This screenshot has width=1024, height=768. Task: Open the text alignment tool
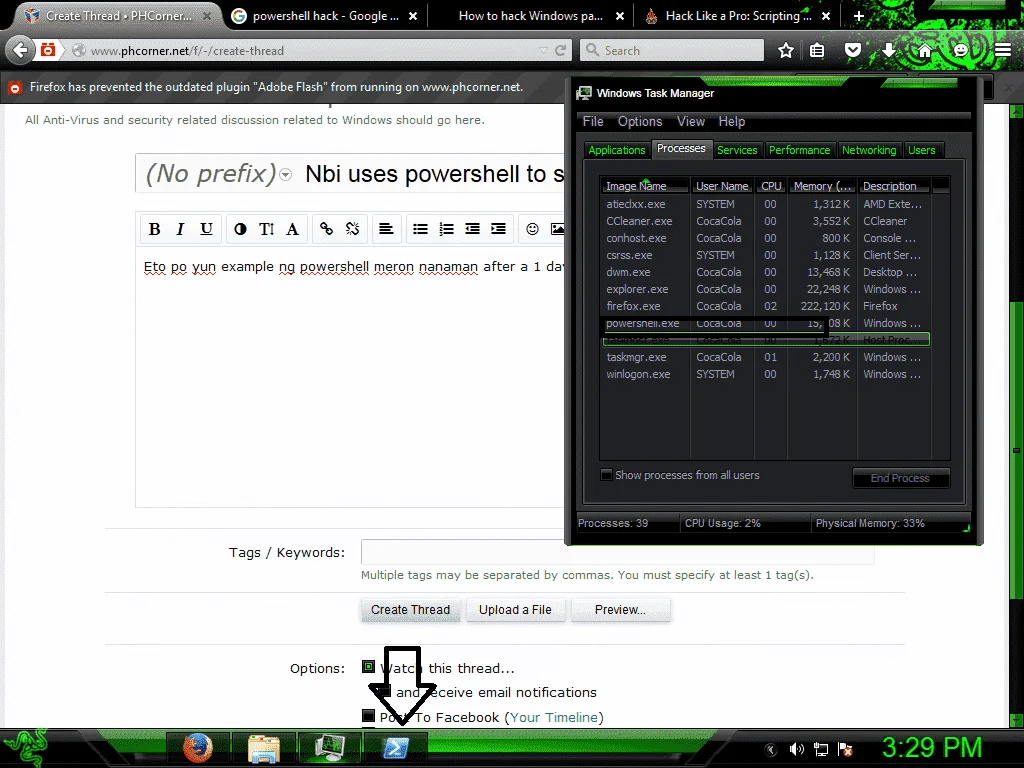tap(386, 229)
